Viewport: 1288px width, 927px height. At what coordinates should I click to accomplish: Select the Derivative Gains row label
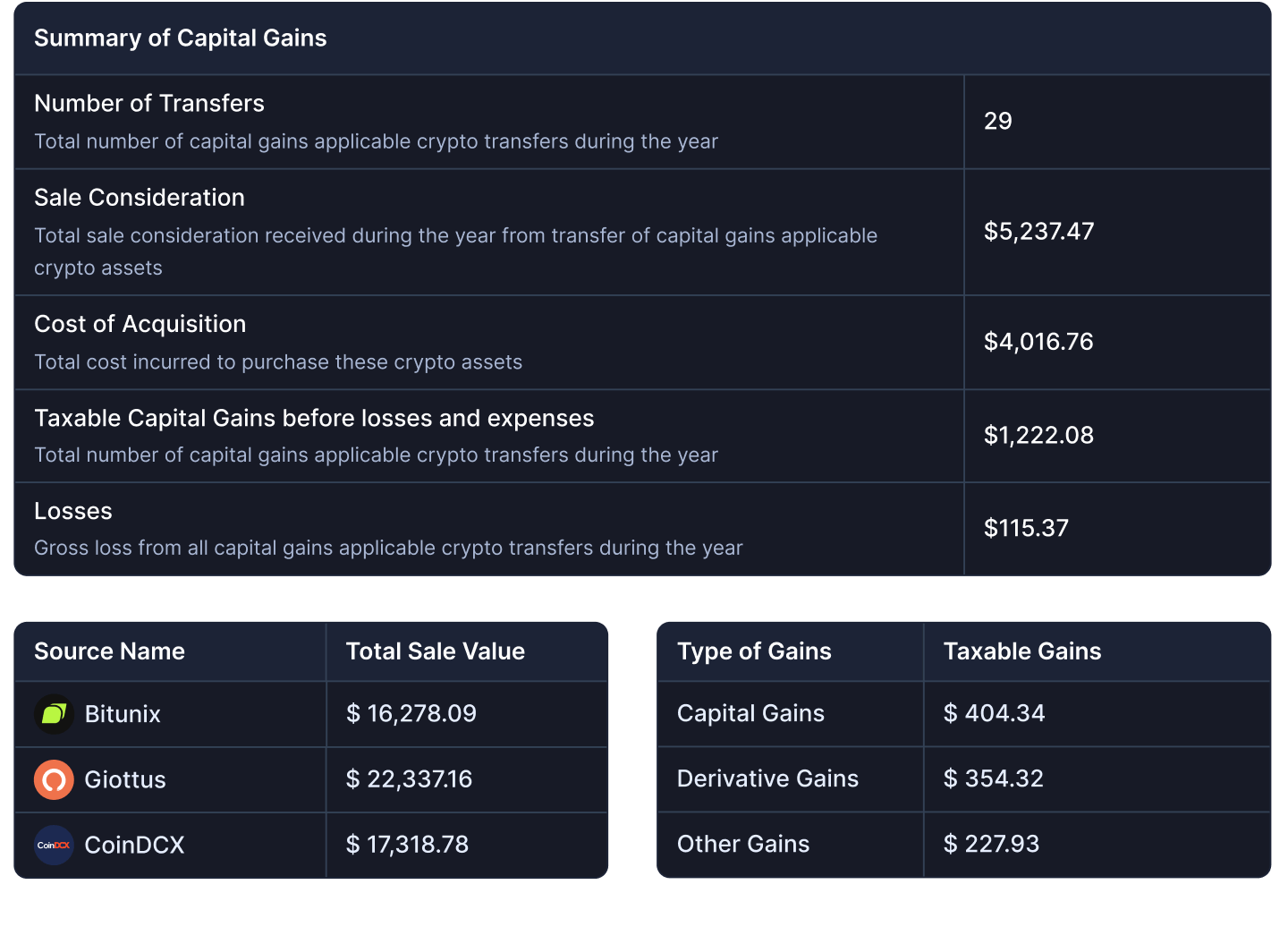[767, 778]
